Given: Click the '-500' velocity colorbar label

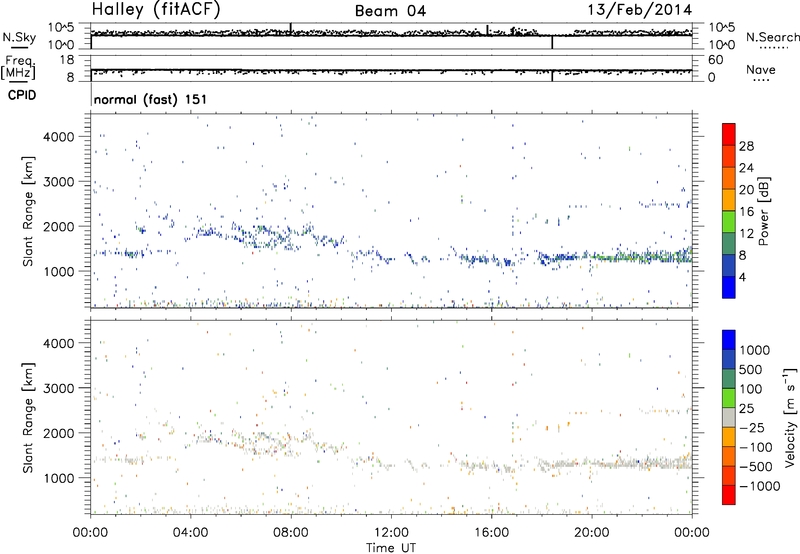Looking at the screenshot, I should tap(756, 467).
